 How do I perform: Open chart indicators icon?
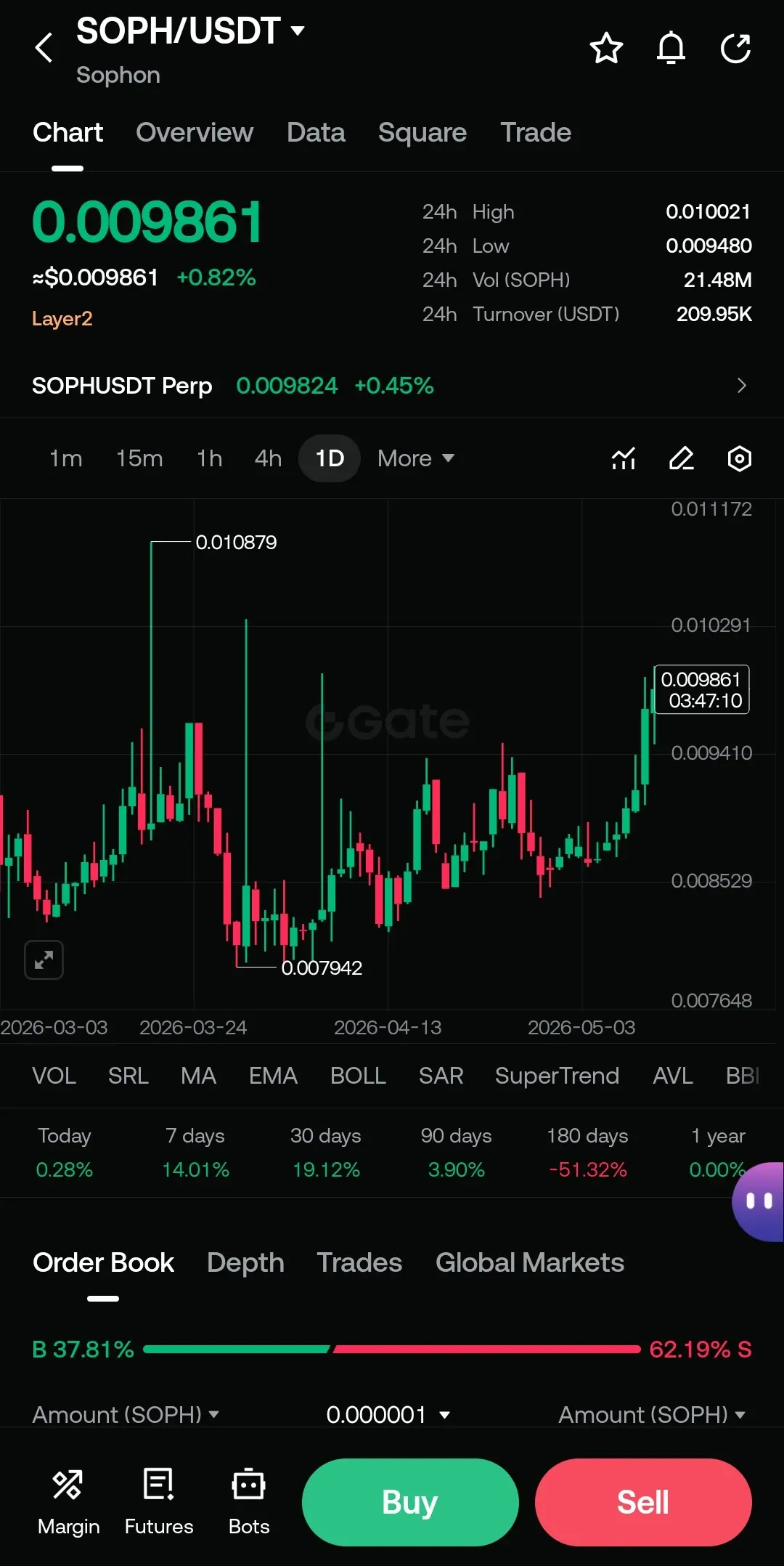point(624,458)
